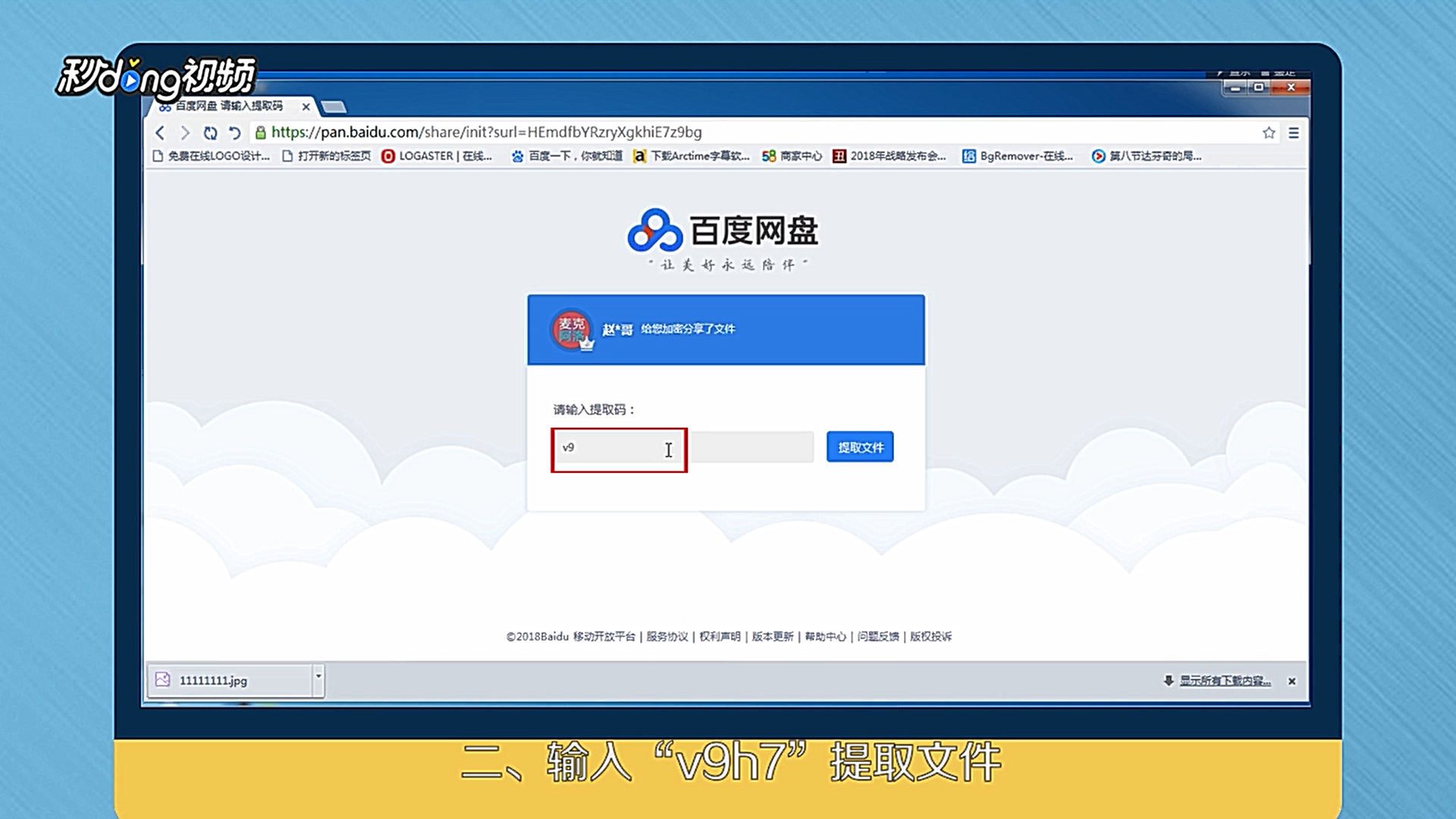Open a new tab beside 百度网盘 tab
The width and height of the screenshot is (1456, 819).
[x=334, y=107]
